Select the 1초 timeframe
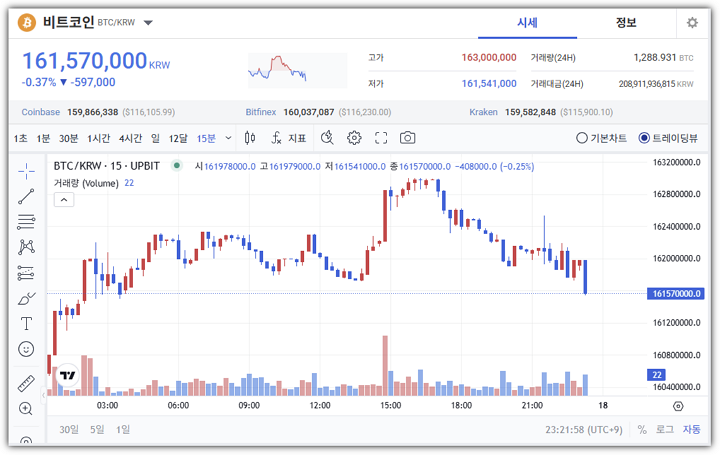Viewport: 720px width, 455px height. pyautogui.click(x=21, y=138)
